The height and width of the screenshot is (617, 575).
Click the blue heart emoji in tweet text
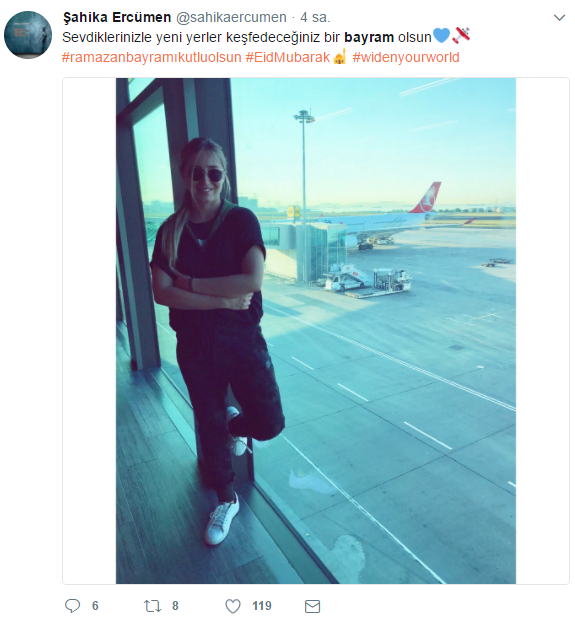coord(441,35)
